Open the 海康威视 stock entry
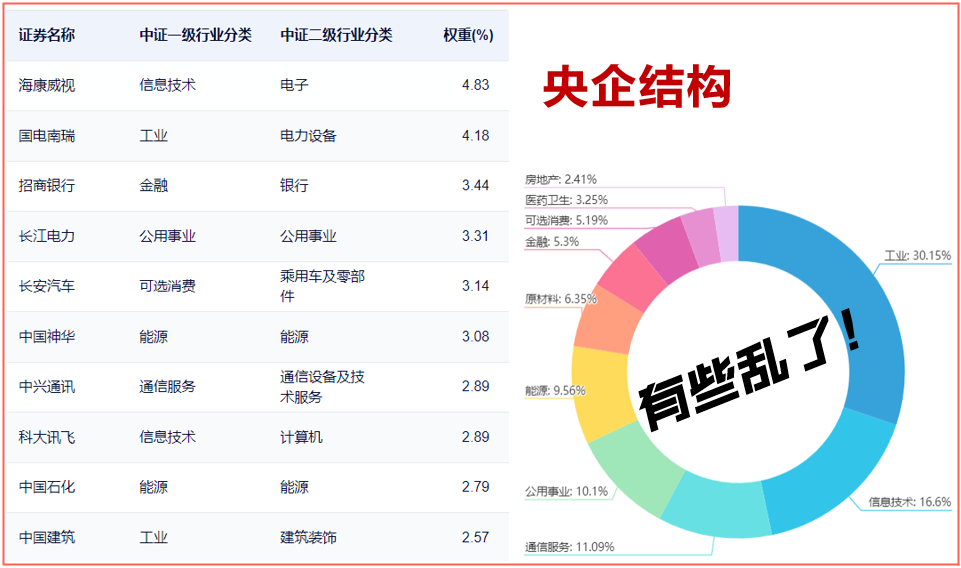The width and height of the screenshot is (961, 568). pyautogui.click(x=46, y=85)
